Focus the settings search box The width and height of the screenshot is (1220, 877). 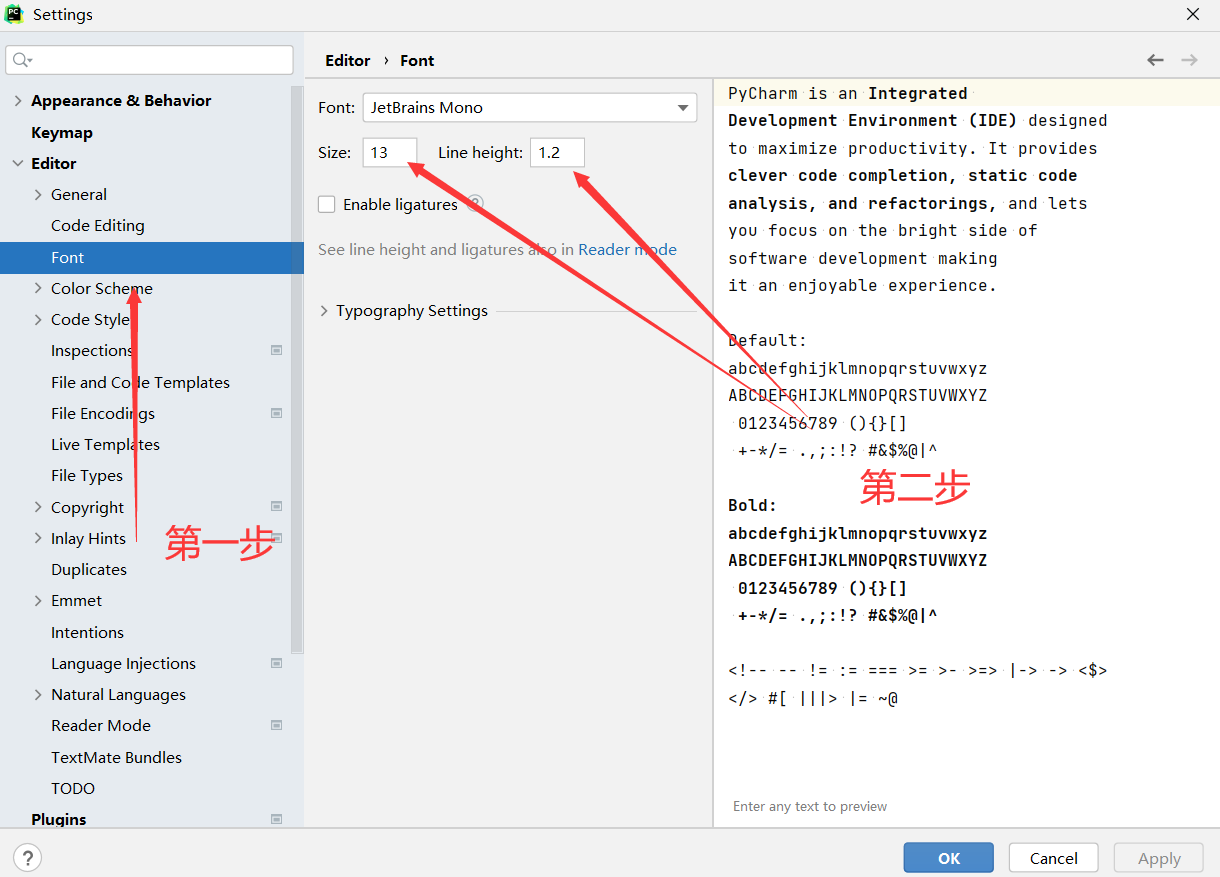point(149,60)
